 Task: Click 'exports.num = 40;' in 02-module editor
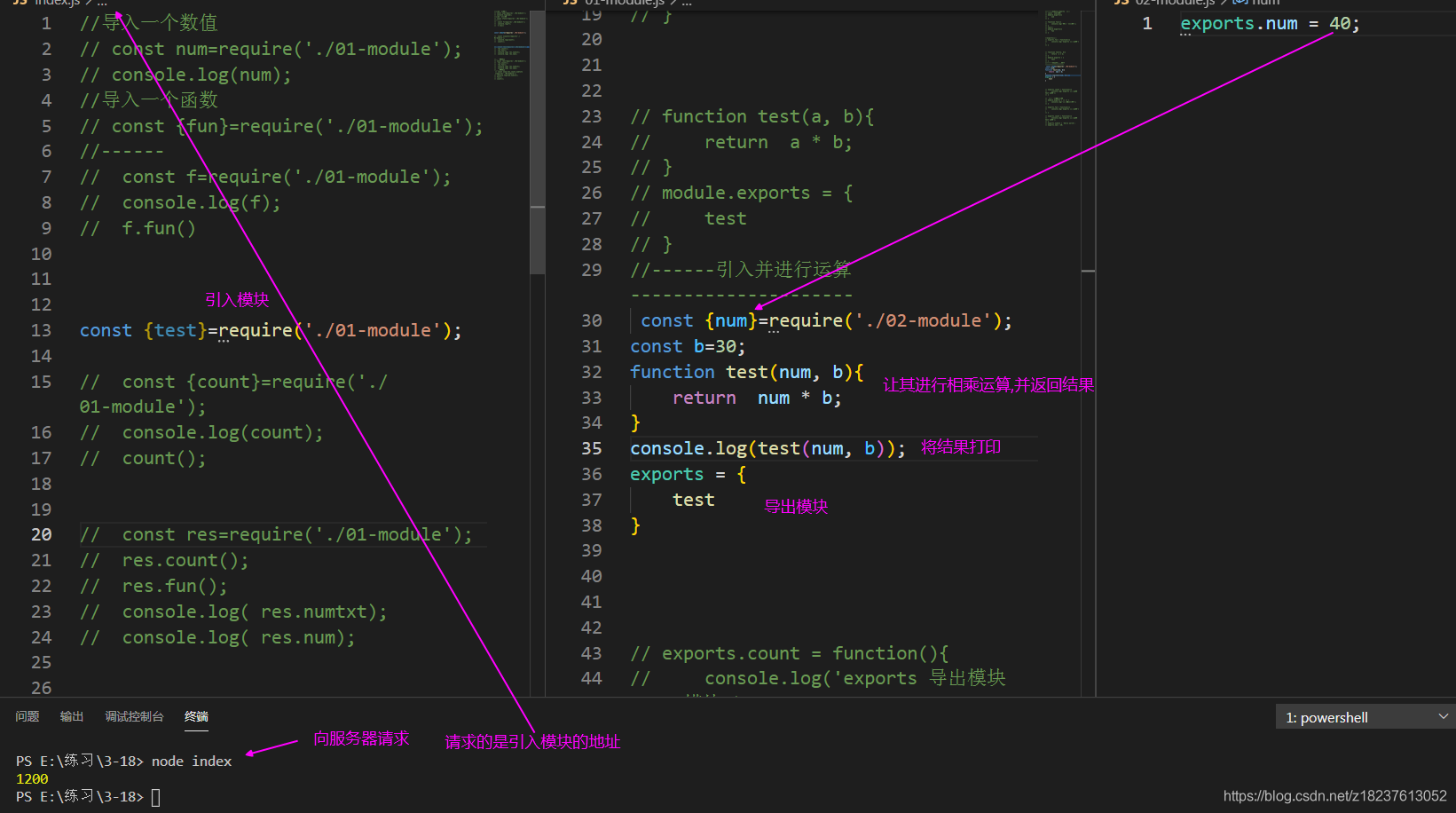click(x=1270, y=24)
